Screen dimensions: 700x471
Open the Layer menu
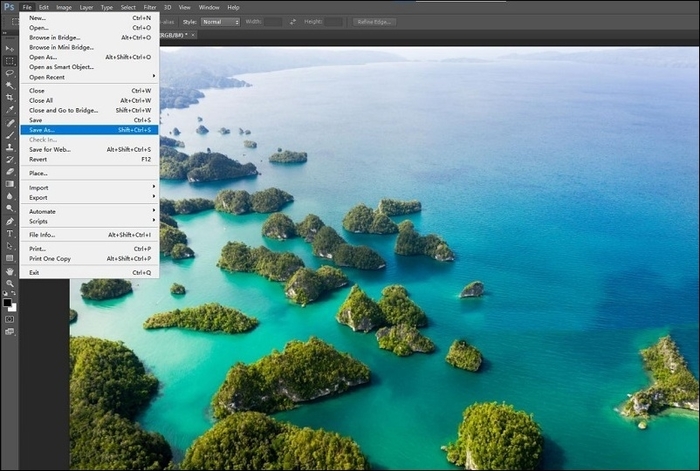point(87,7)
